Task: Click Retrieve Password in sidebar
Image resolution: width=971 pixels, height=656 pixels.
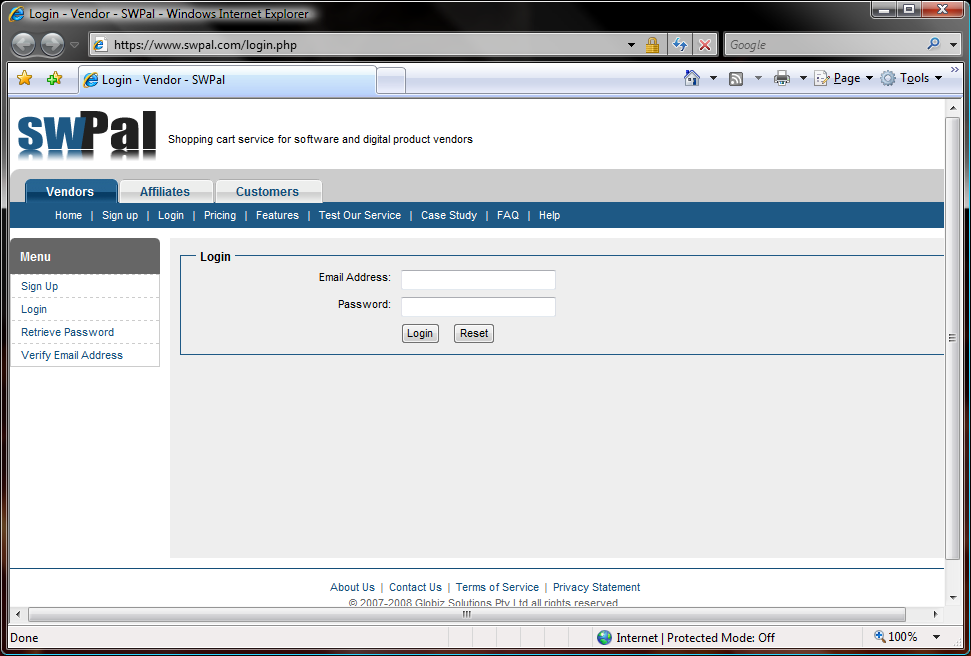Action: [67, 332]
